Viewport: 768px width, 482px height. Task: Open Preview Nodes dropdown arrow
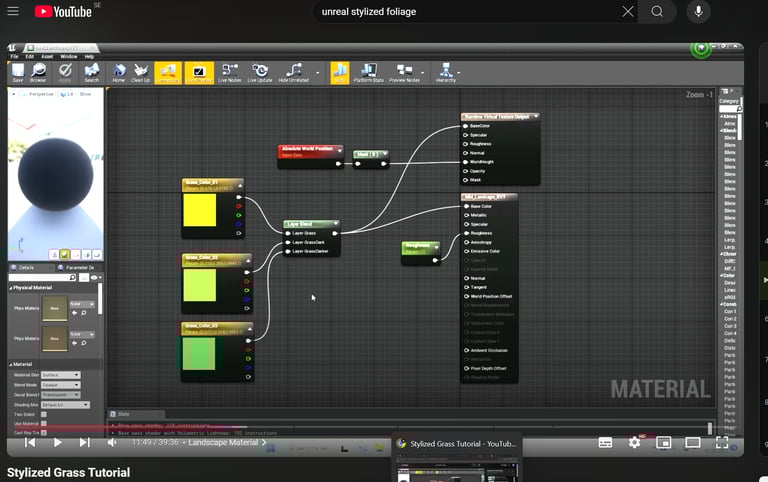pyautogui.click(x=423, y=73)
